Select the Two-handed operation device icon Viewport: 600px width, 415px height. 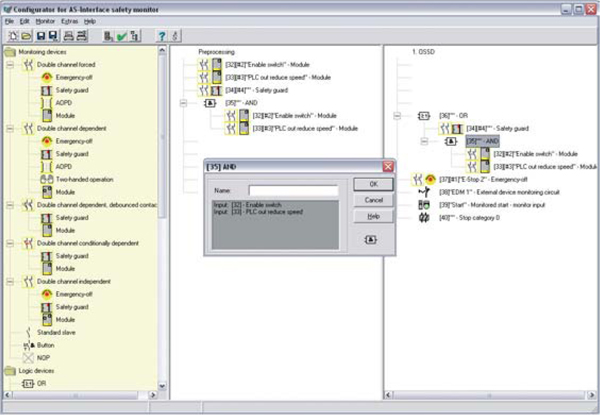pyautogui.click(x=46, y=179)
